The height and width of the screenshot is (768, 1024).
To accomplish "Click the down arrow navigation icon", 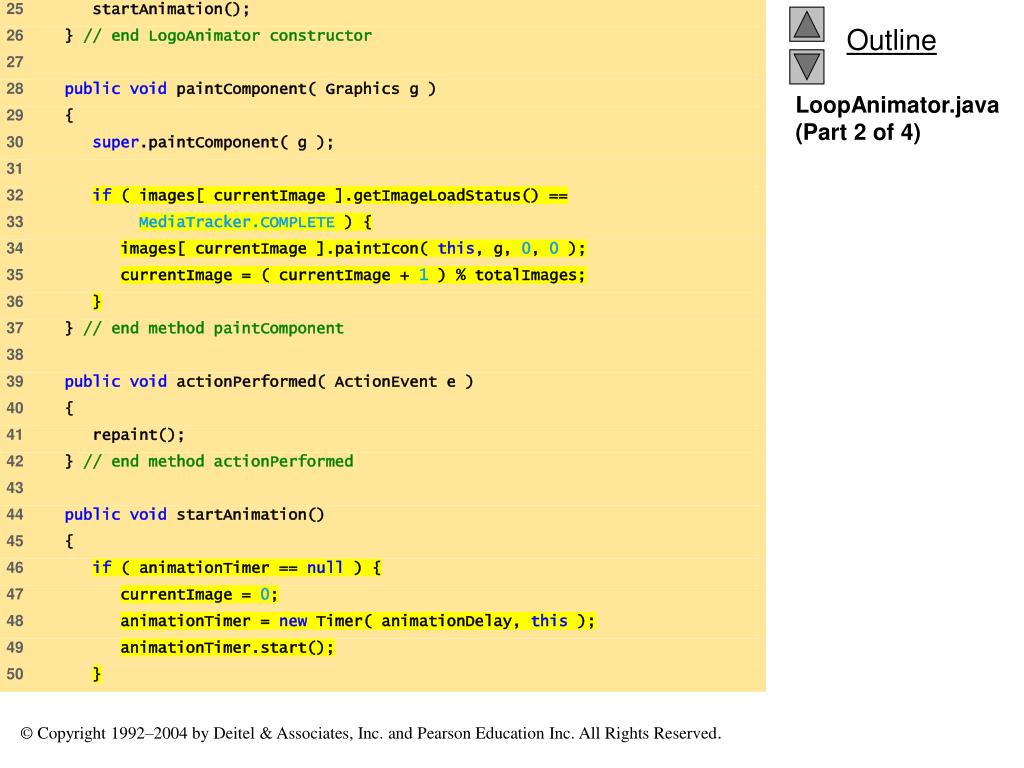I will [807, 67].
